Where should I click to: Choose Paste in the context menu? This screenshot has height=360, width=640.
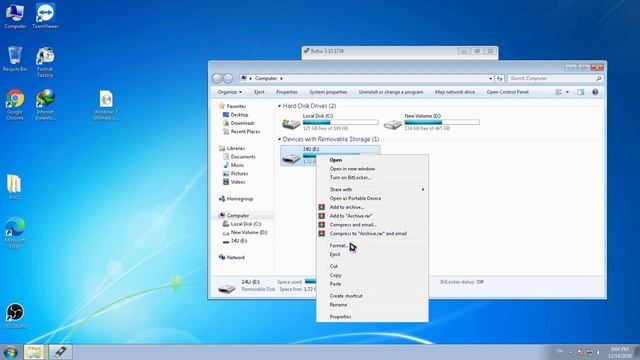click(x=372, y=284)
